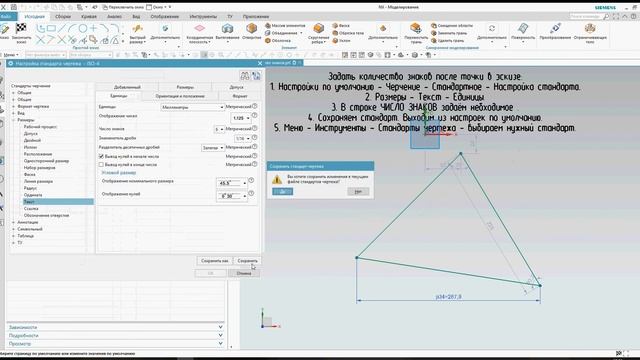Click the Draft (Уклон) icon

(335, 40)
